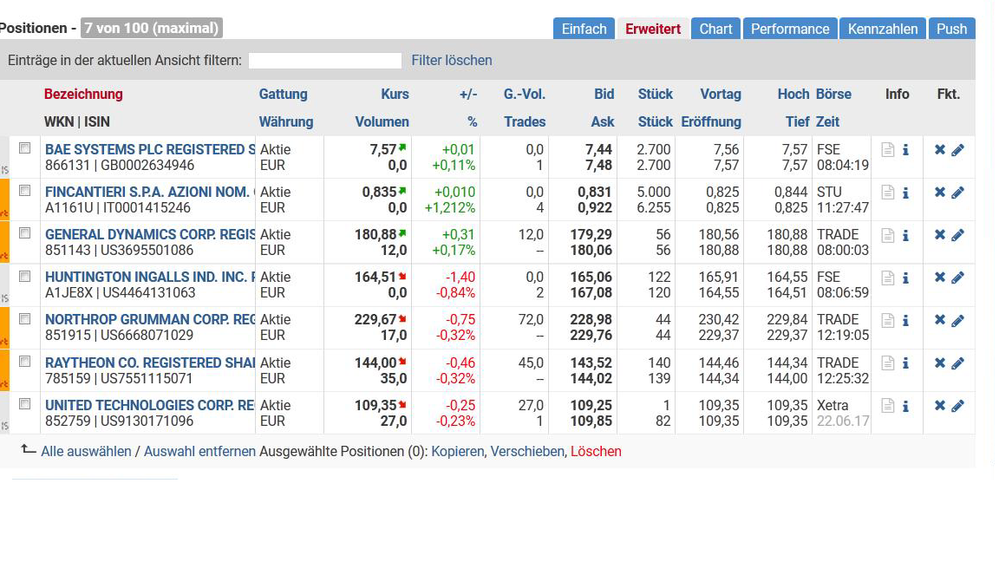Open the Raytheon Co. stock link
The height and width of the screenshot is (562, 999).
click(150, 363)
